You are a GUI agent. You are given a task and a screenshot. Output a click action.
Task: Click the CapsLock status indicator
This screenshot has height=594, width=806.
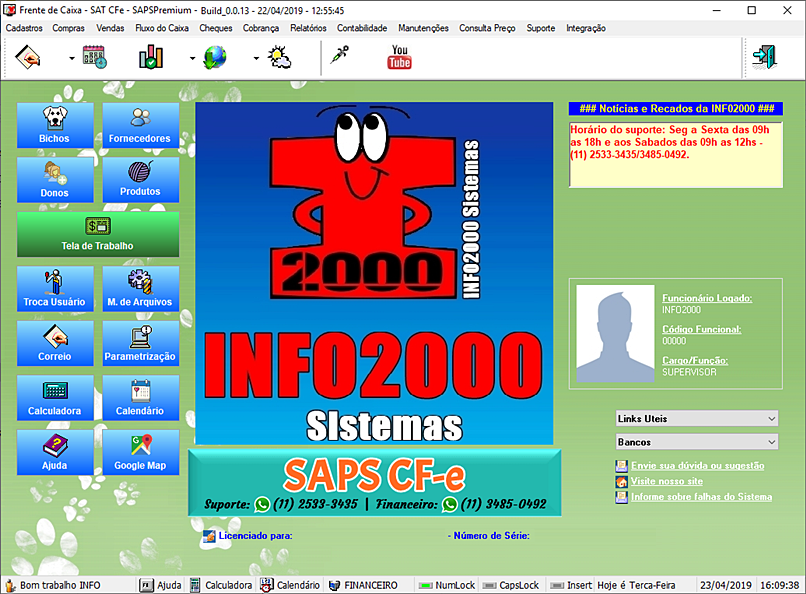click(x=511, y=585)
